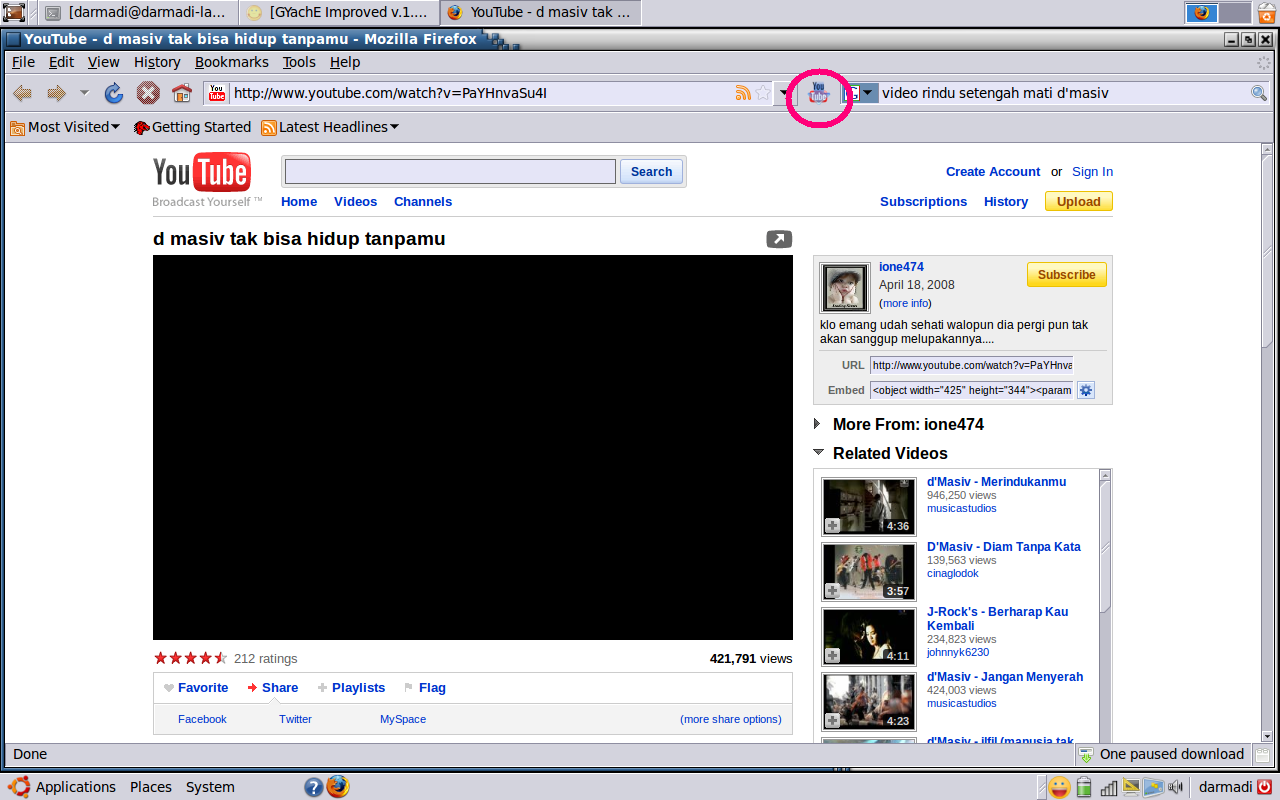Switch to the darmadi@darmadi-la terminal taskbar window

pos(139,12)
